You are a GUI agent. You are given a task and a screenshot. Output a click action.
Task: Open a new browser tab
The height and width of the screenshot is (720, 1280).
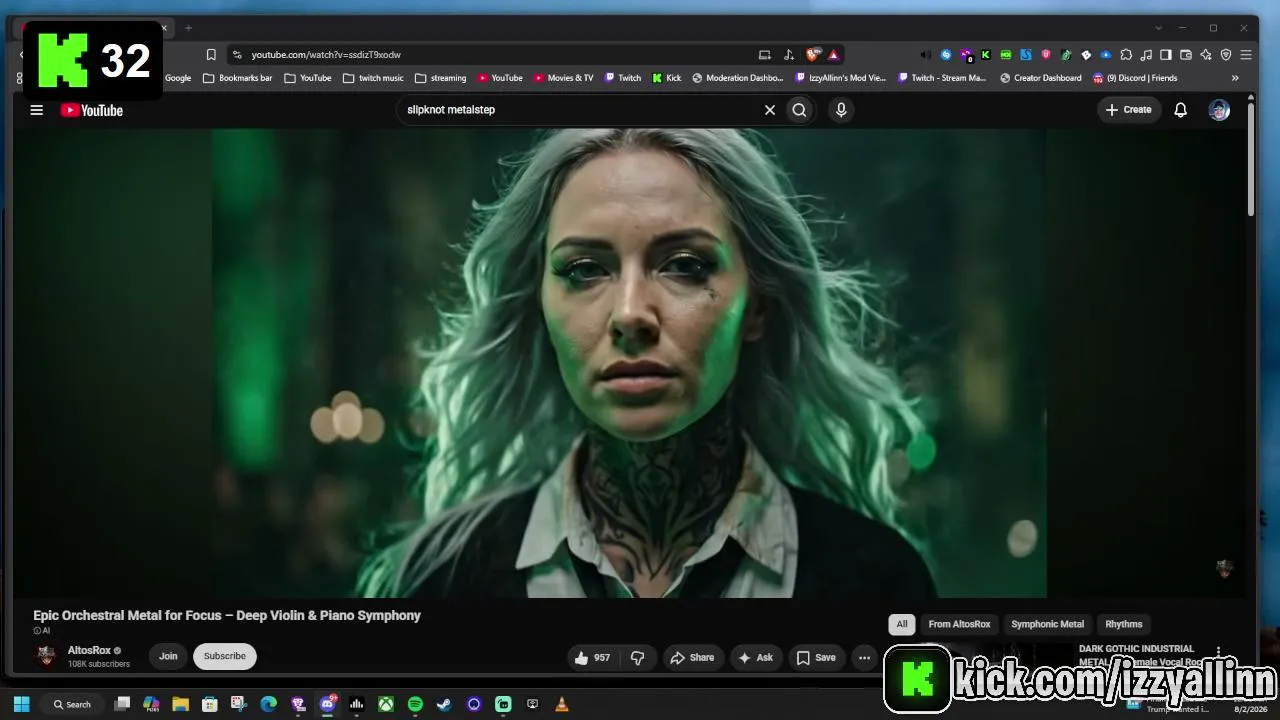(188, 28)
